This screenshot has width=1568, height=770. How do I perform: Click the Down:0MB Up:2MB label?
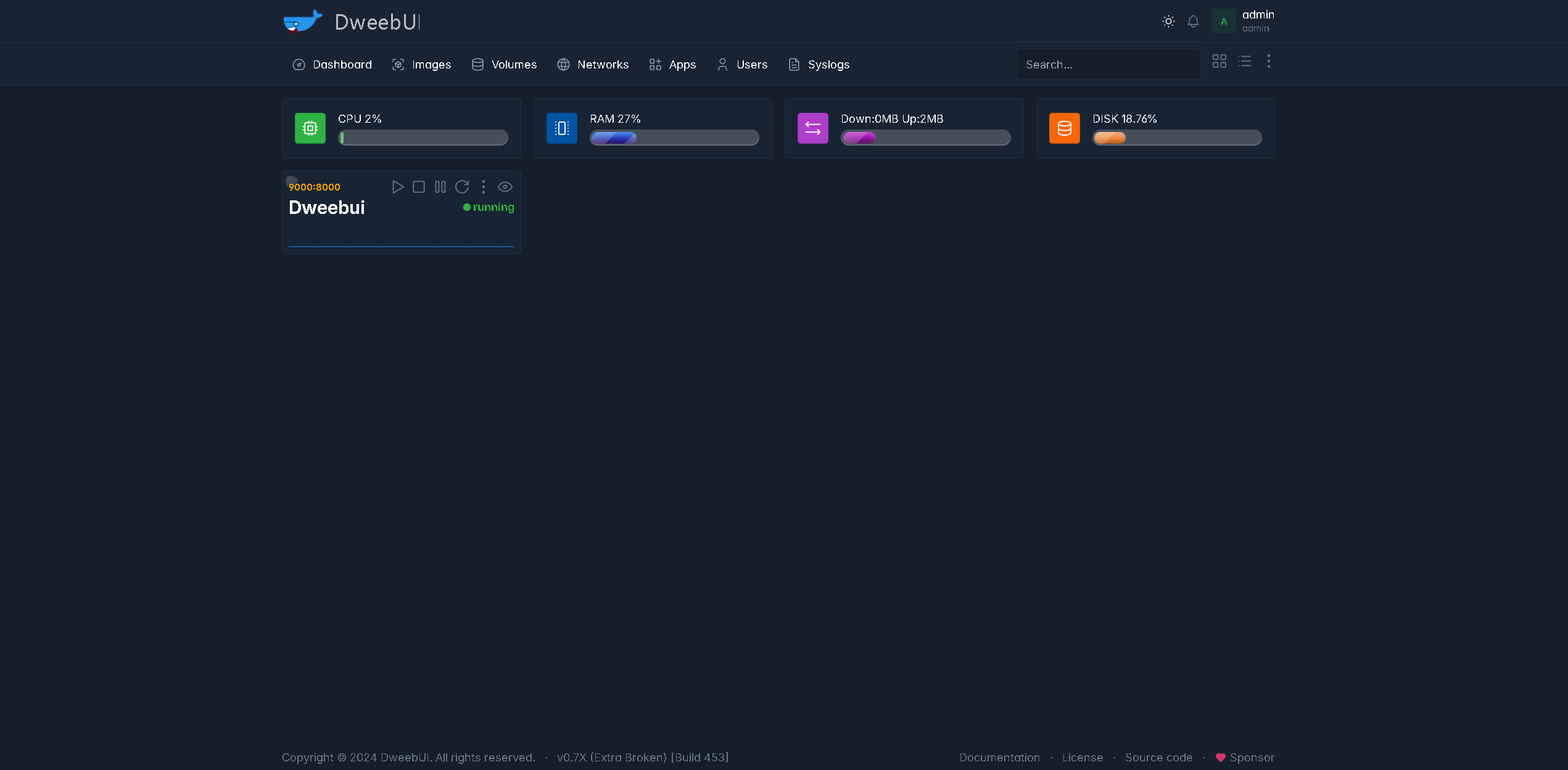coord(892,119)
